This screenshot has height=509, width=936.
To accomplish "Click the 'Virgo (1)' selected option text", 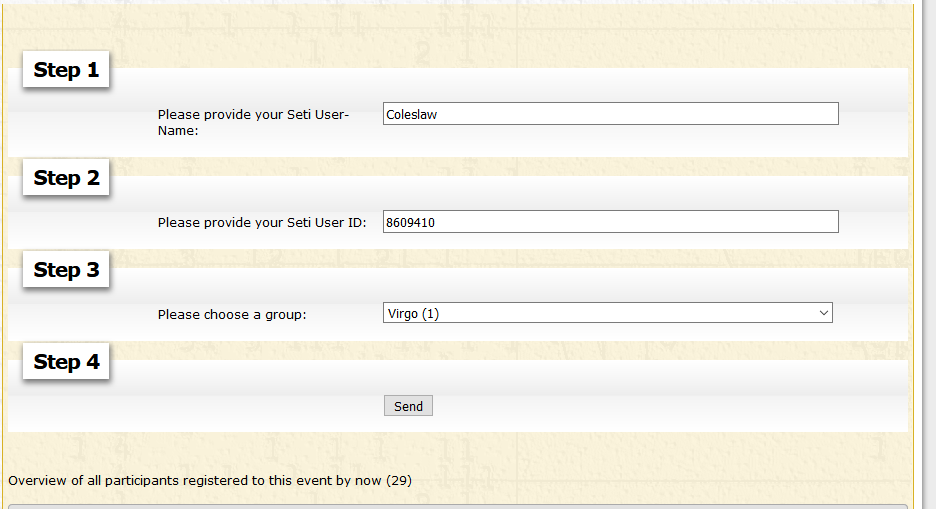I will (x=413, y=314).
